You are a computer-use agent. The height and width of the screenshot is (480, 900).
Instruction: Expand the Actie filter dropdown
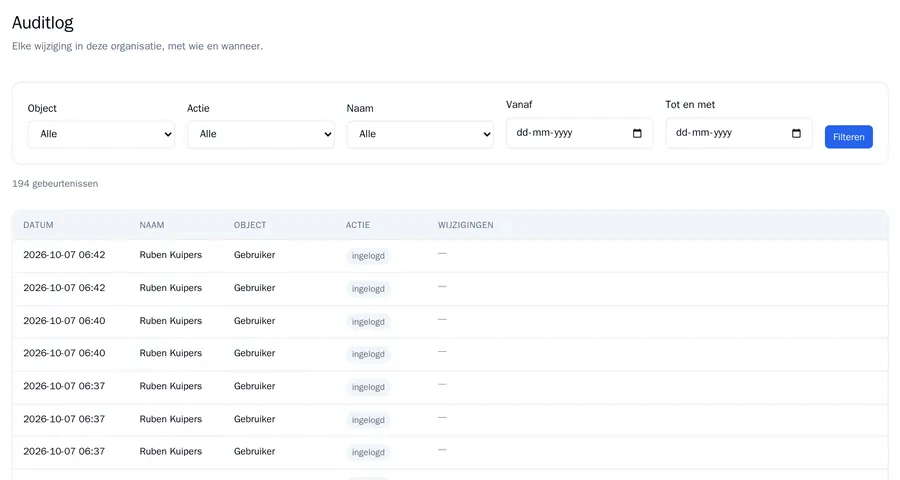point(261,134)
